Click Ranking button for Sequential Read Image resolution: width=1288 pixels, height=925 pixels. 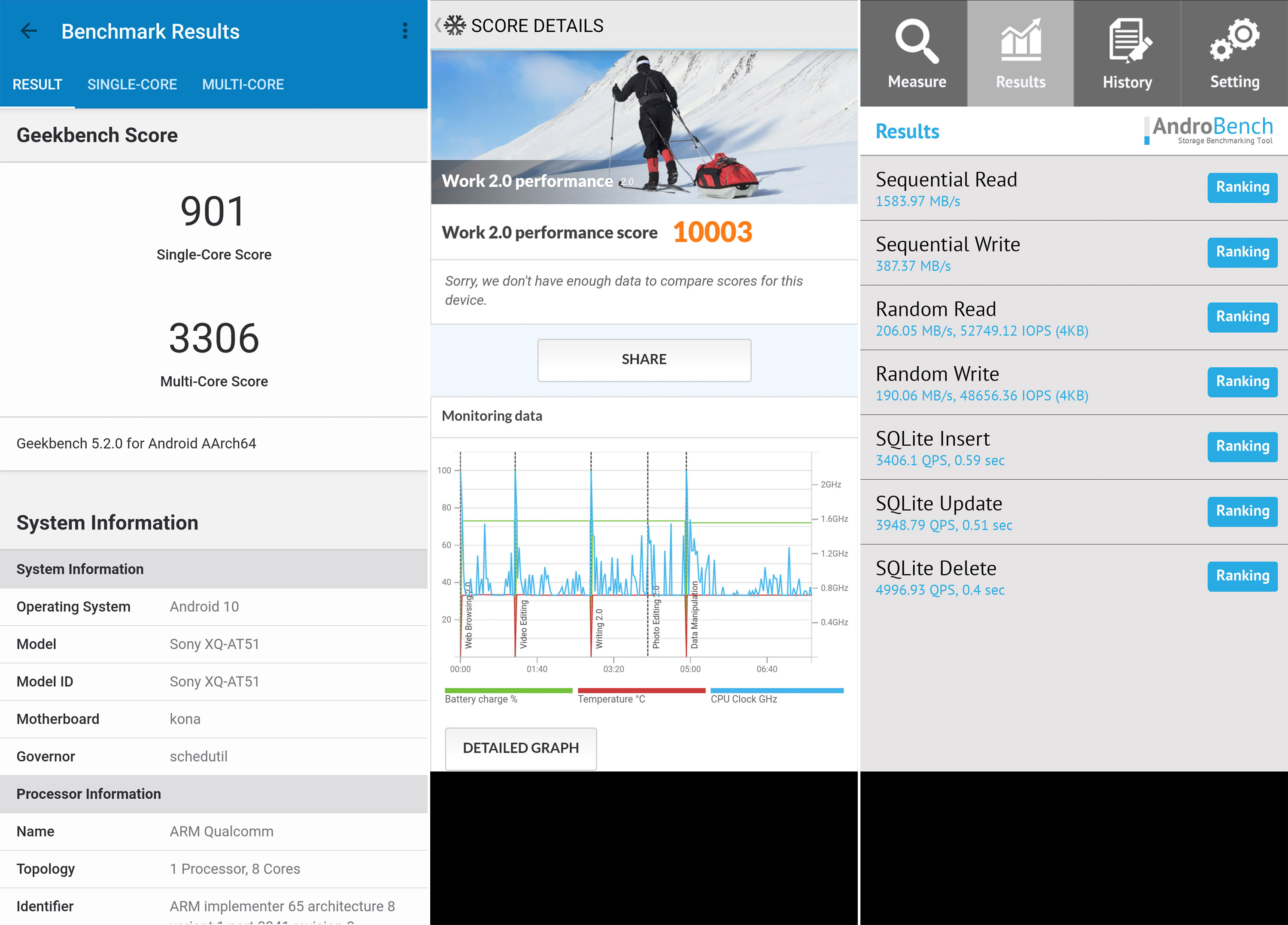click(1242, 187)
